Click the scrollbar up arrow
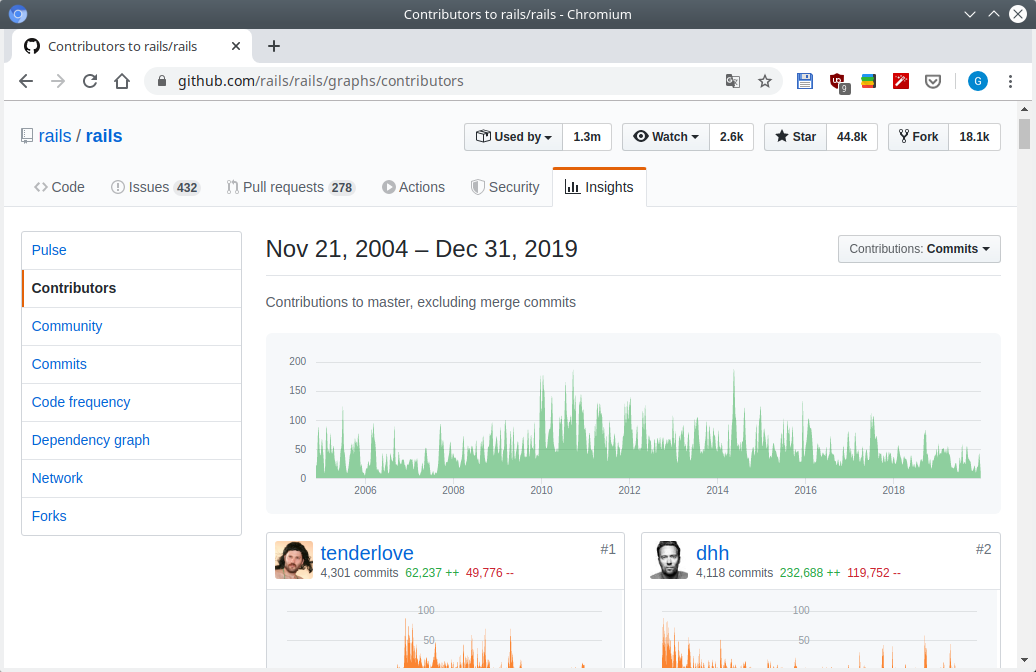The height and width of the screenshot is (672, 1036). 1024,109
